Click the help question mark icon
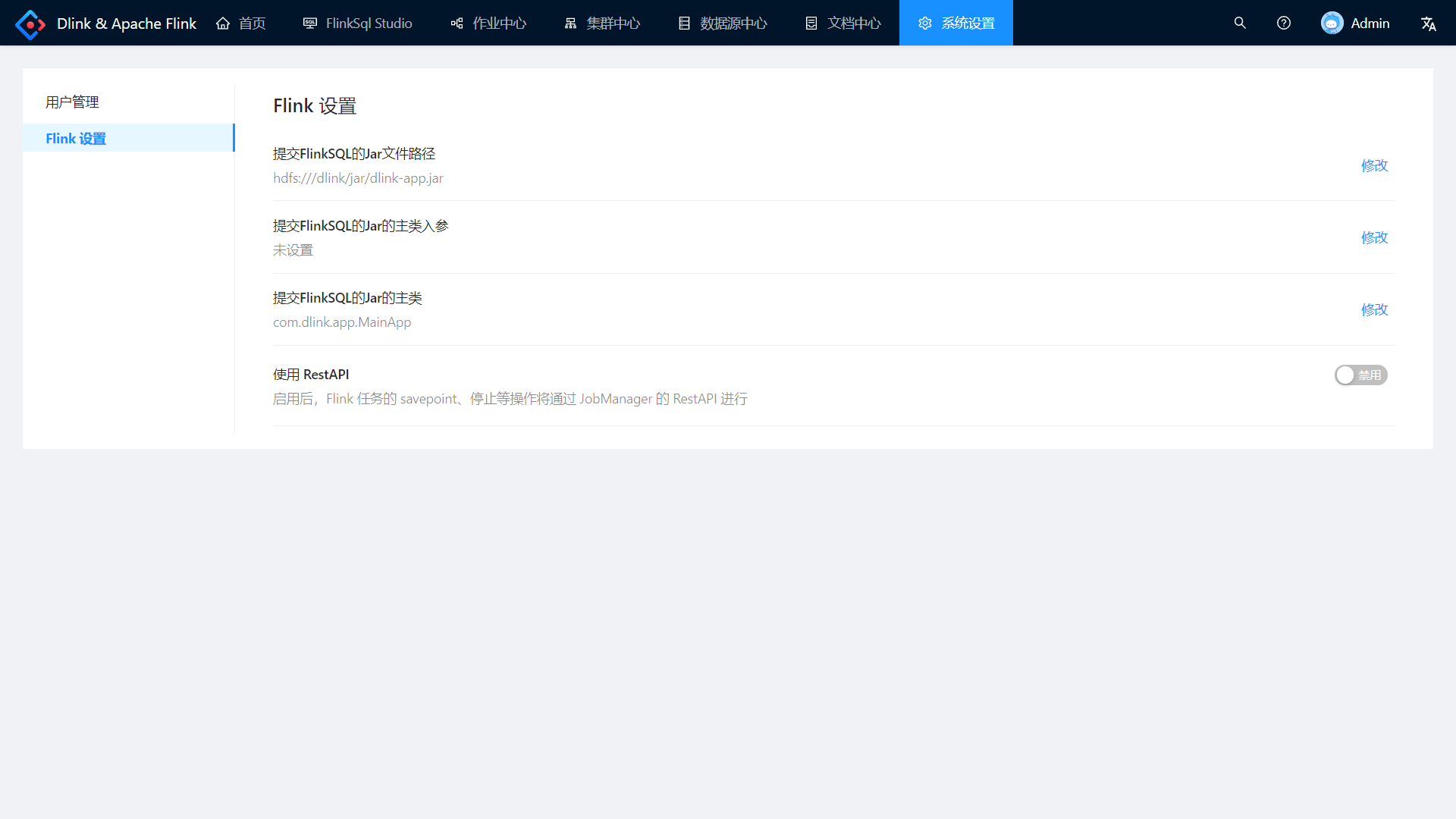Viewport: 1456px width, 819px height. point(1284,23)
